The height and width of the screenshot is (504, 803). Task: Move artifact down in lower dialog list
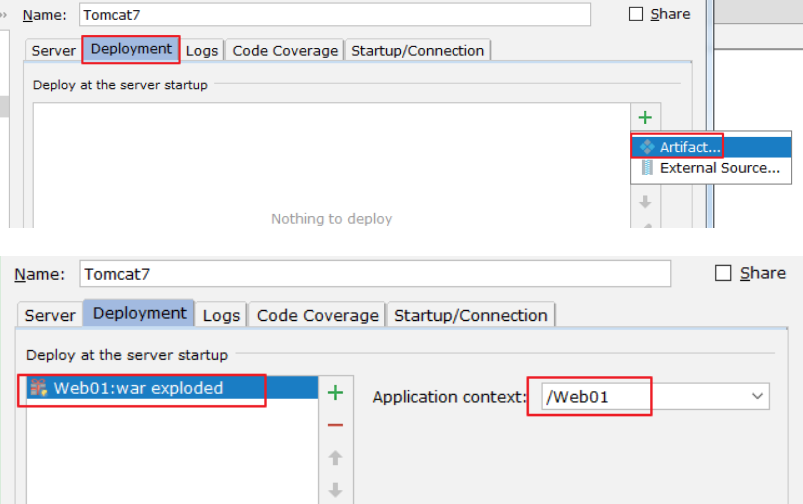tap(335, 490)
